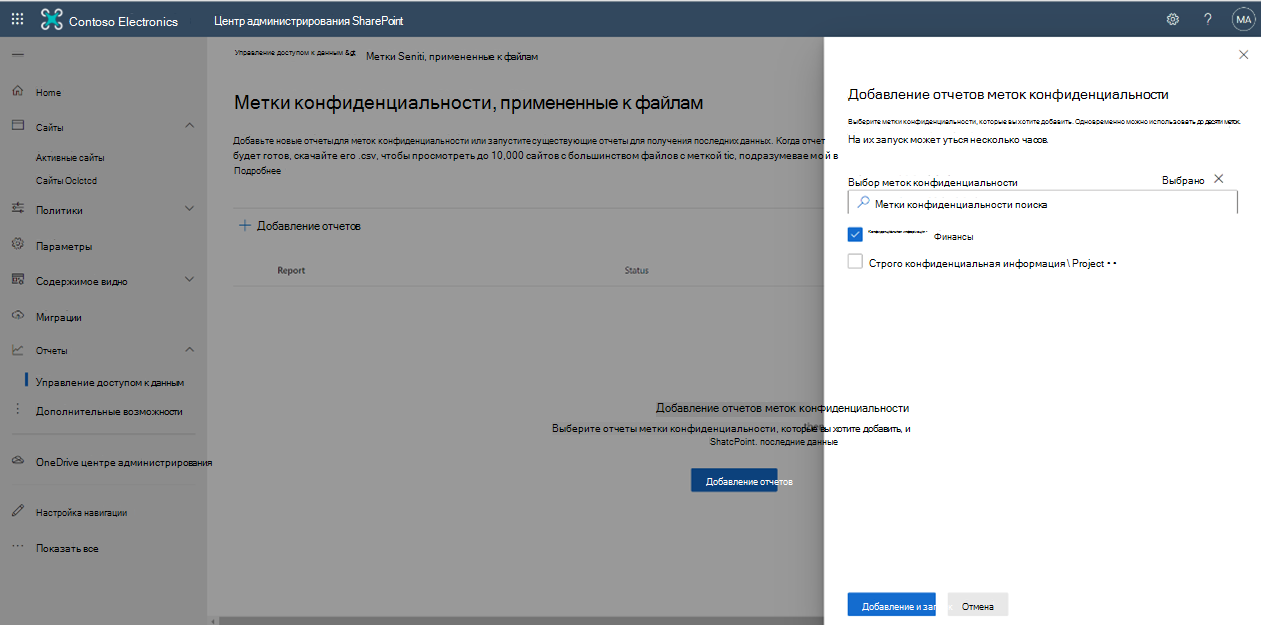This screenshot has height=625, width=1261.
Task: Click the Добавление и запуск button
Action: 892,604
